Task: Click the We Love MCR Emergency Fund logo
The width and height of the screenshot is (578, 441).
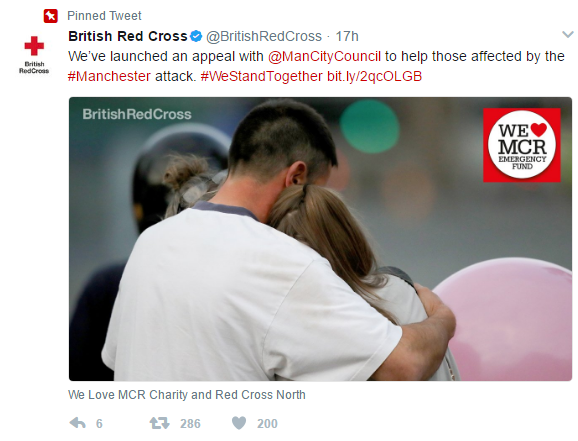Action: [x=522, y=145]
